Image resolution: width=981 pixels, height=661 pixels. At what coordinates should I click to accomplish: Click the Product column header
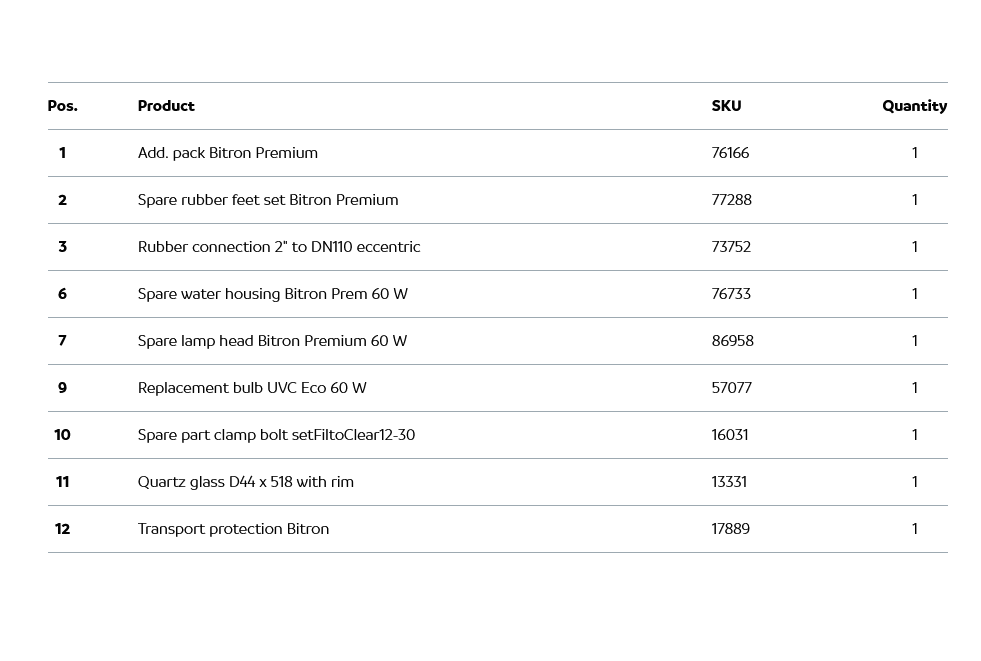tap(166, 106)
